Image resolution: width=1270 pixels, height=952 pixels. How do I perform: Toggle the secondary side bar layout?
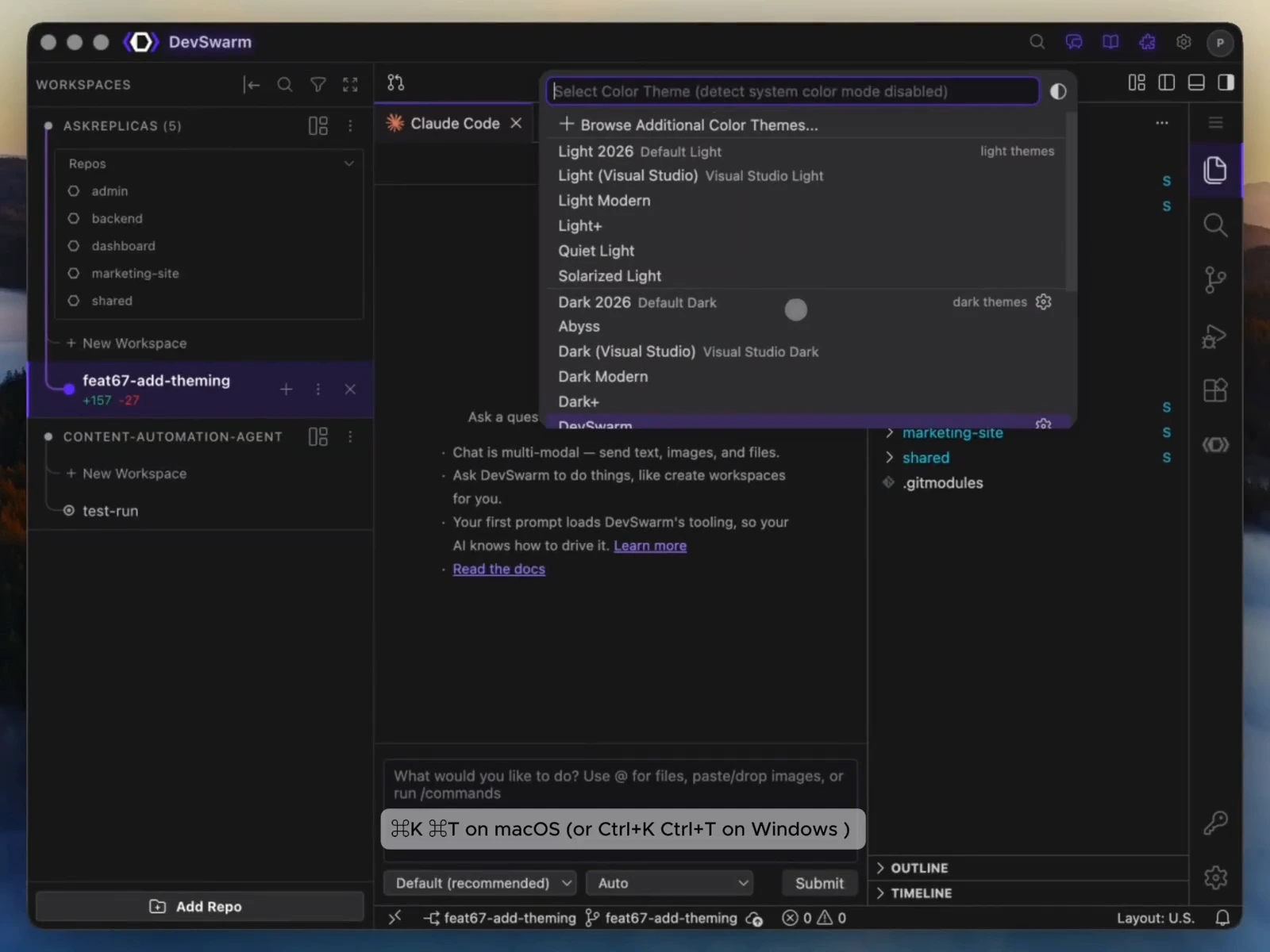1226,83
